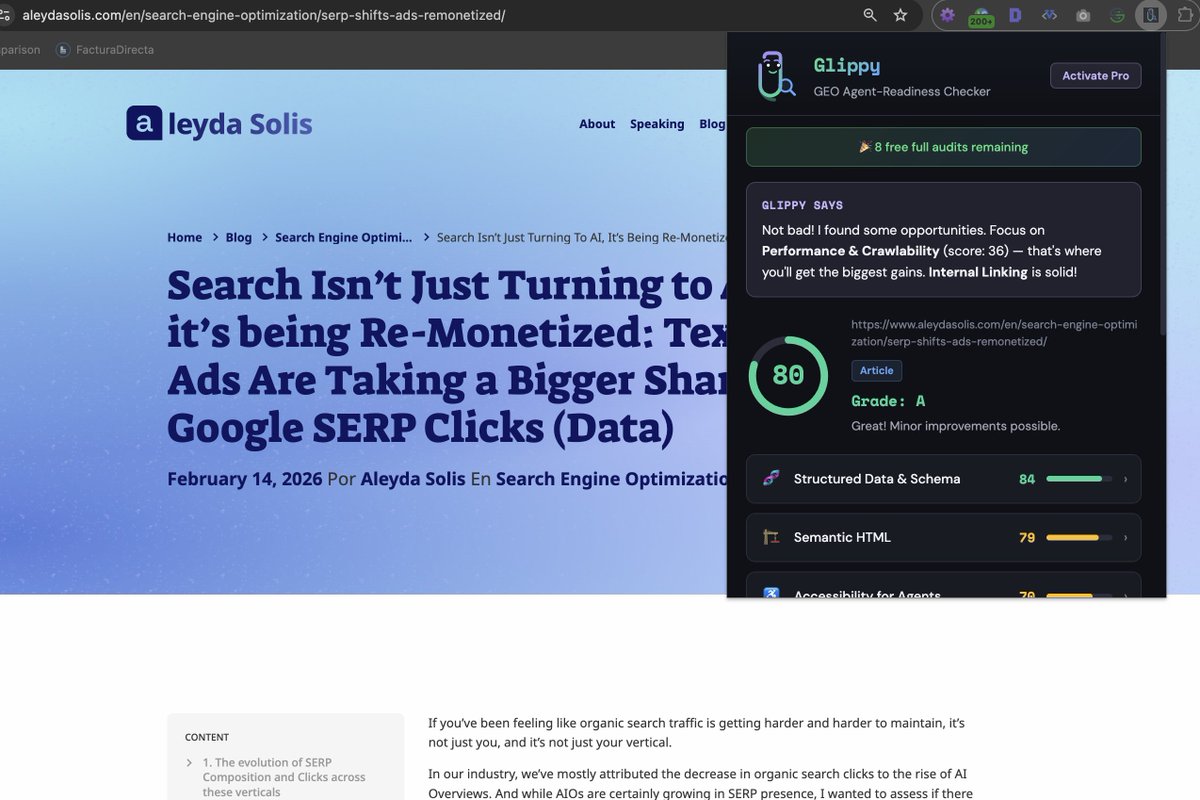Click the Structured Data & Schema icon
This screenshot has height=800, width=1200.
pos(770,479)
